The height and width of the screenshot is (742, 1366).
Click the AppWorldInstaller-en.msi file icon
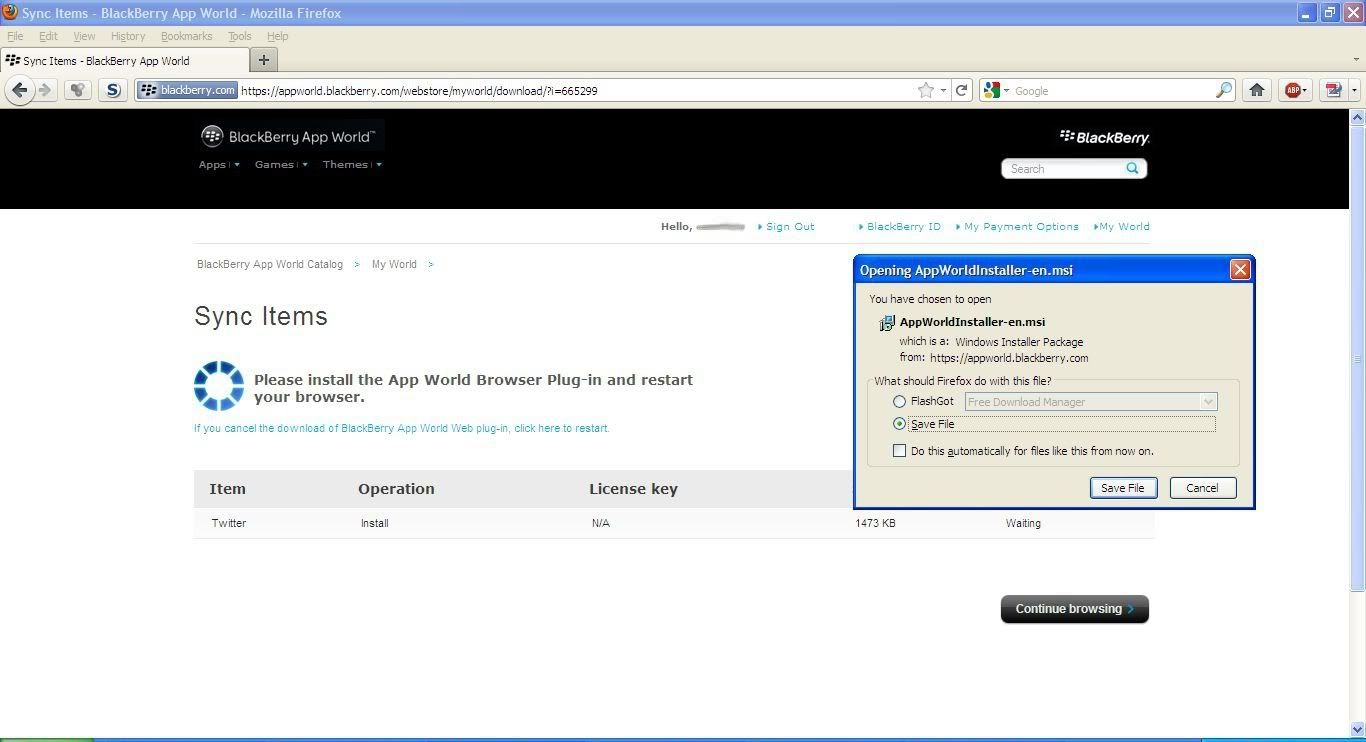(x=886, y=323)
